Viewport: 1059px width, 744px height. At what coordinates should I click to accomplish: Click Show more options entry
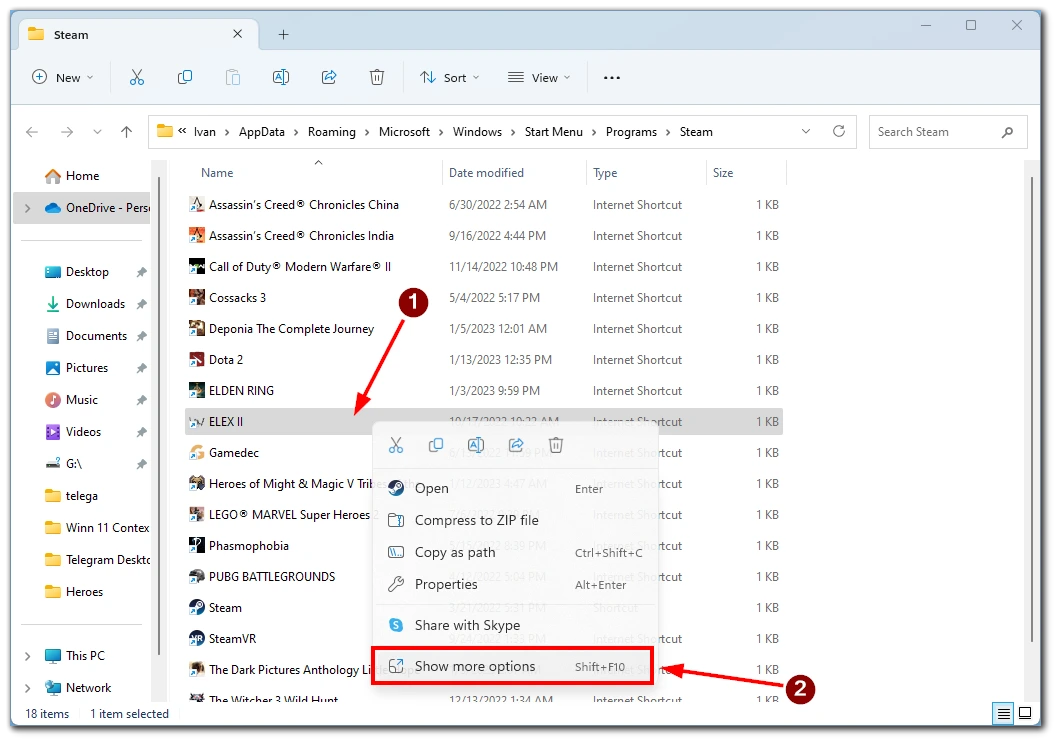(x=513, y=666)
